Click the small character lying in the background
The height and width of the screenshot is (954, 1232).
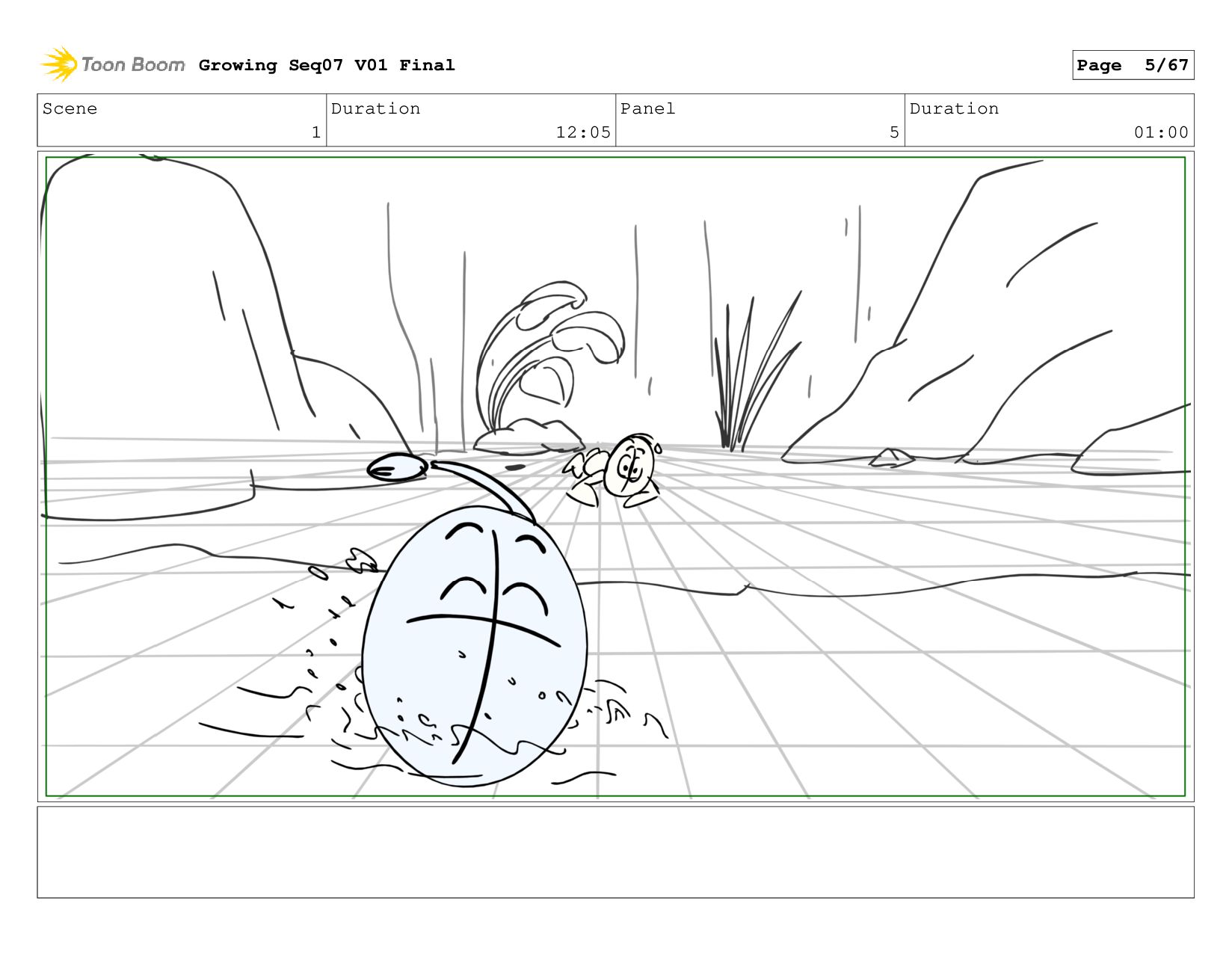[613, 470]
